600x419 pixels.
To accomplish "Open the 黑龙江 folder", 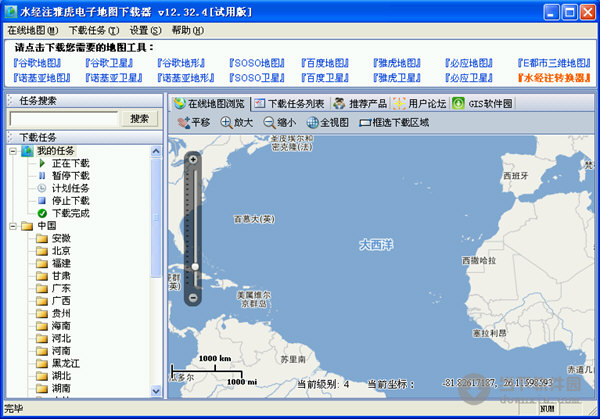I will coord(58,363).
